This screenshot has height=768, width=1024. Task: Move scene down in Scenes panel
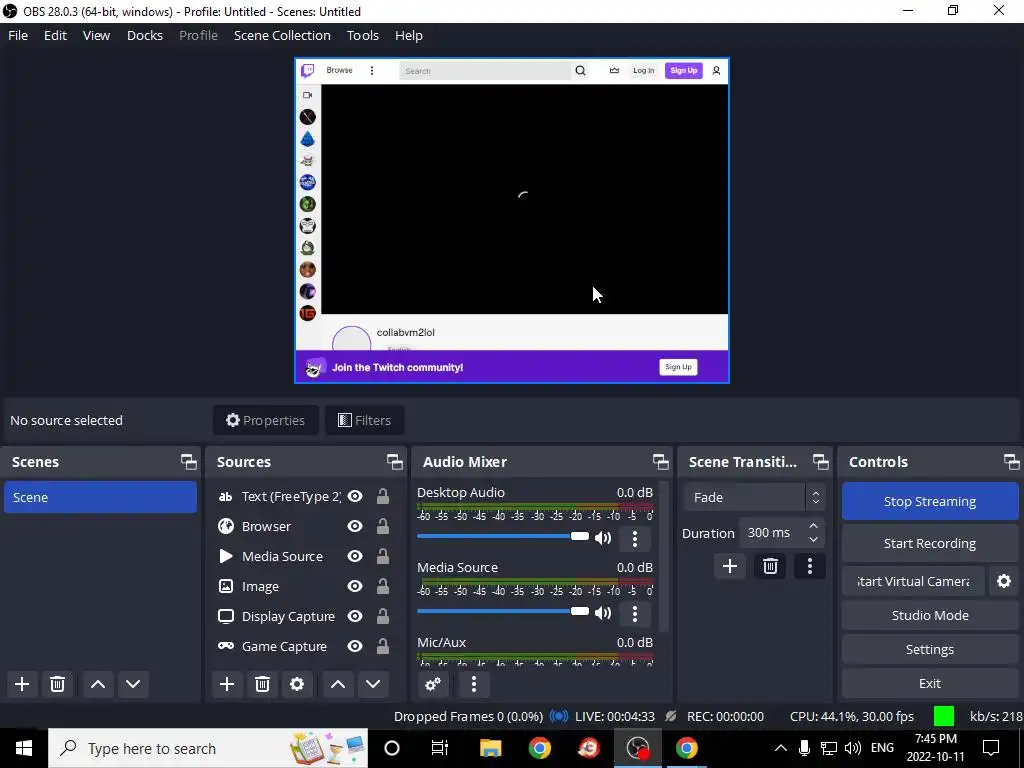[x=133, y=684]
